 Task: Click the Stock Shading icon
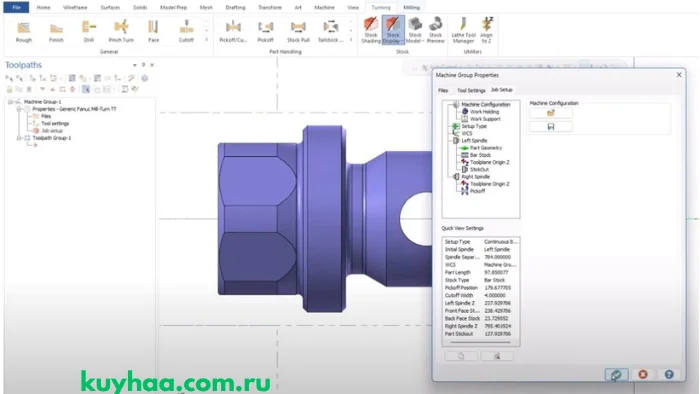371,30
